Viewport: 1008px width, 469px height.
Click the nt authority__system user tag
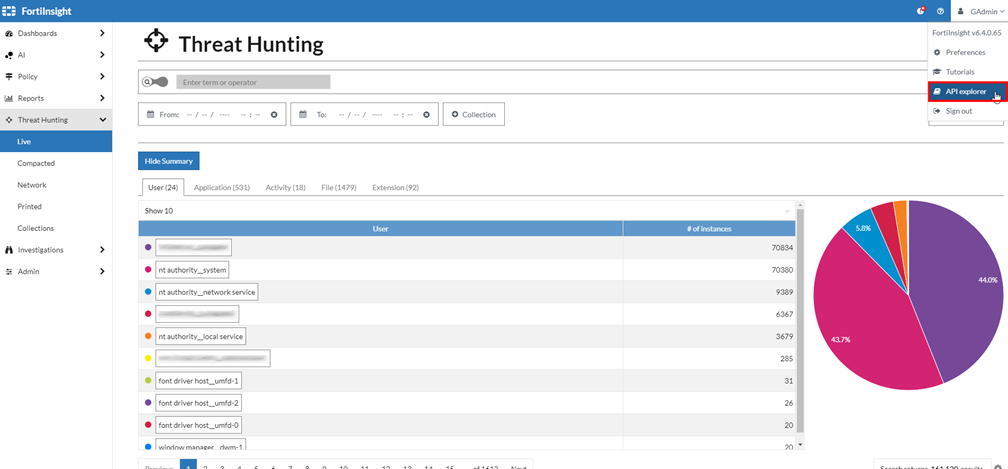click(192, 270)
